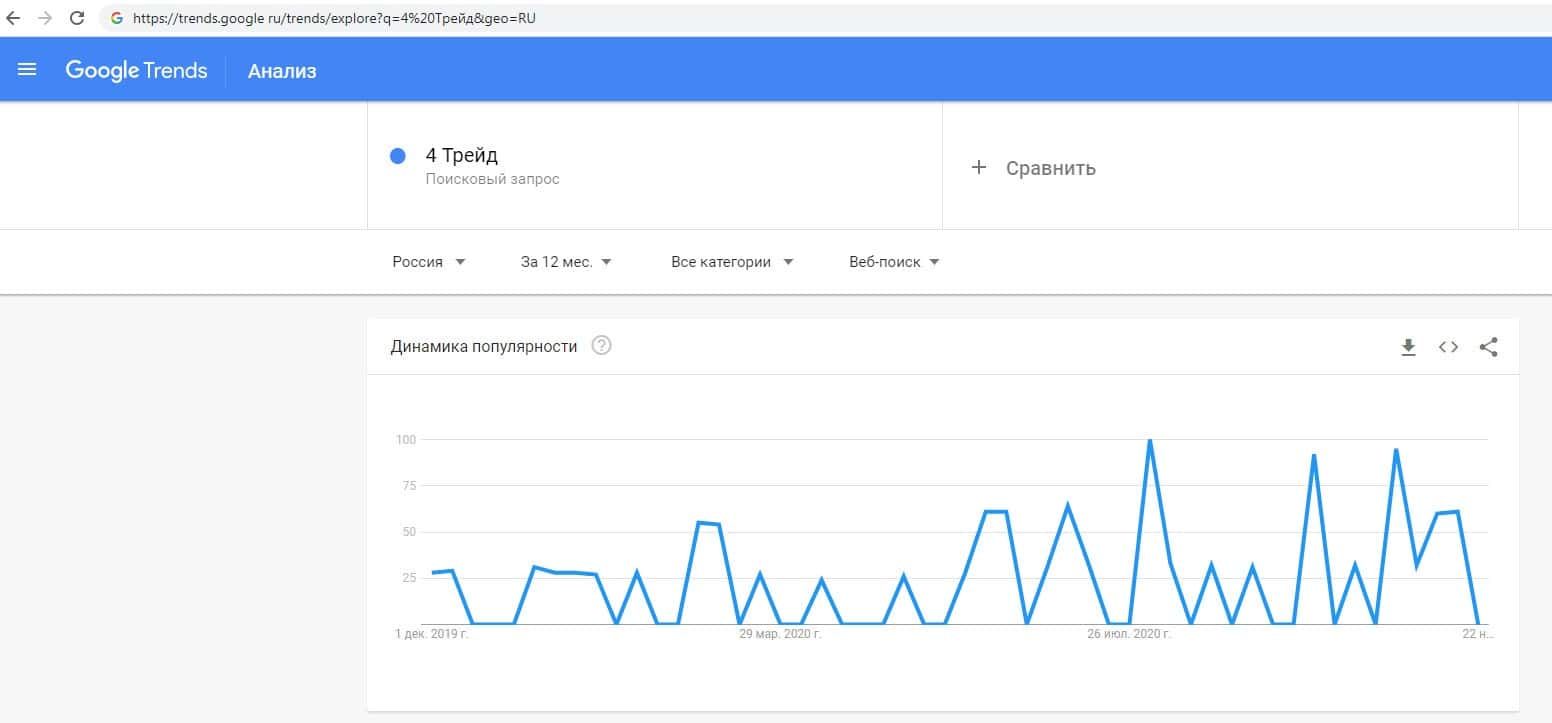
Task: Click Сравнить to add comparison term
Action: coord(1050,168)
